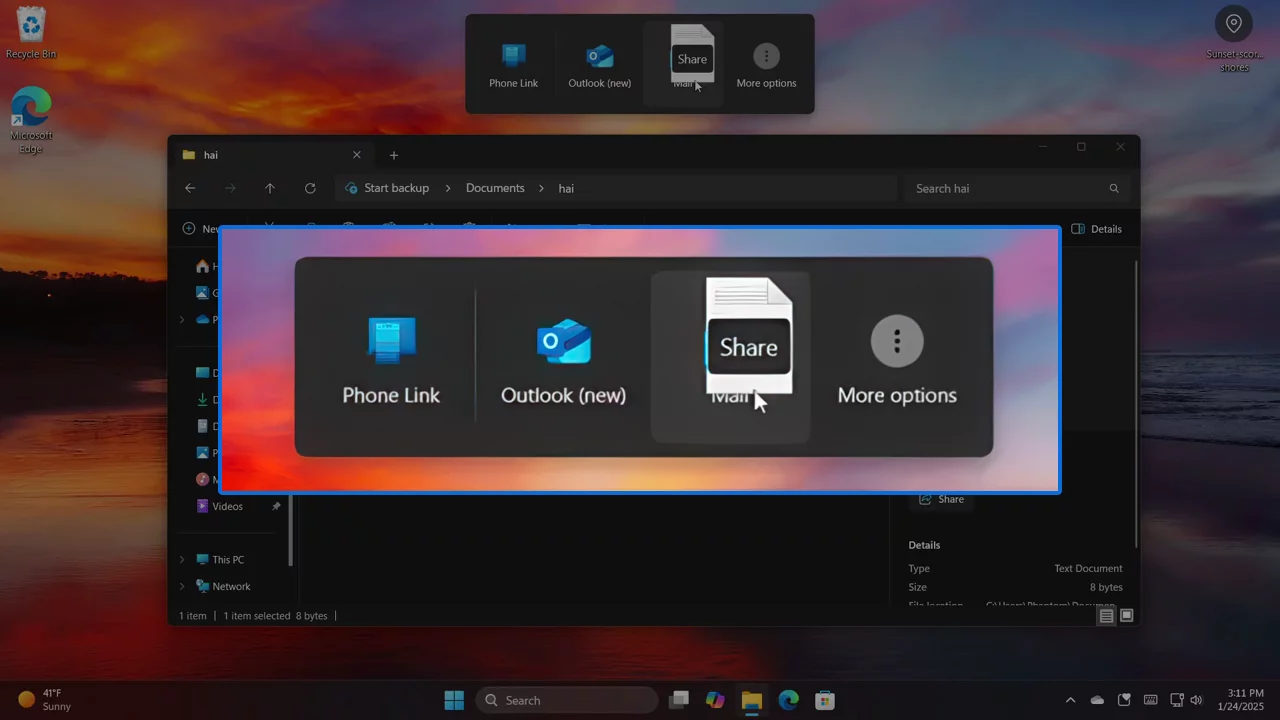
Task: Expand the Network tree node
Action: click(181, 587)
